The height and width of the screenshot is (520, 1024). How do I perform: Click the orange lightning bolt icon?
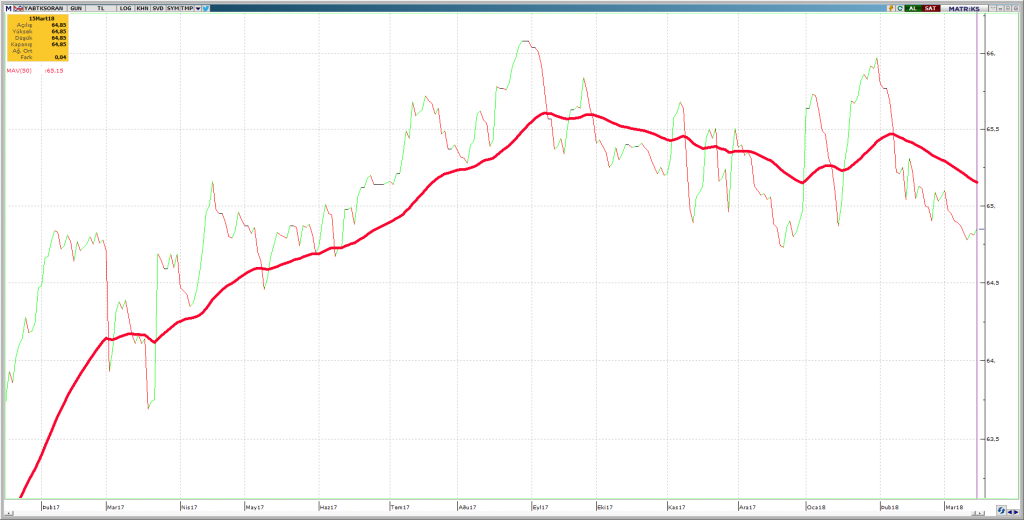891,8
